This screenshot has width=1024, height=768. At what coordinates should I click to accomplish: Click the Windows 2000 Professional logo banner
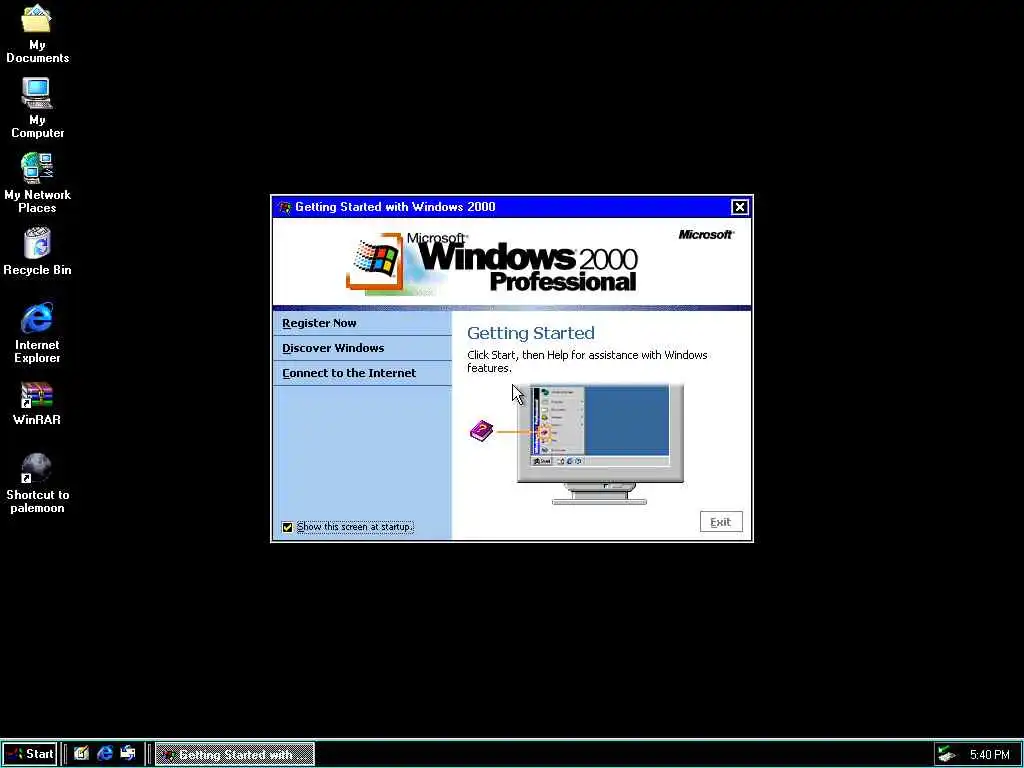pos(492,263)
